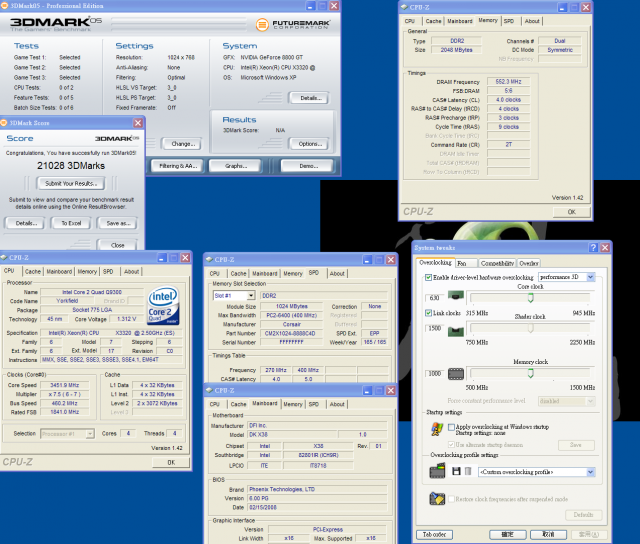Click the 確定 button in System tweaks
640x544 pixels.
point(507,534)
